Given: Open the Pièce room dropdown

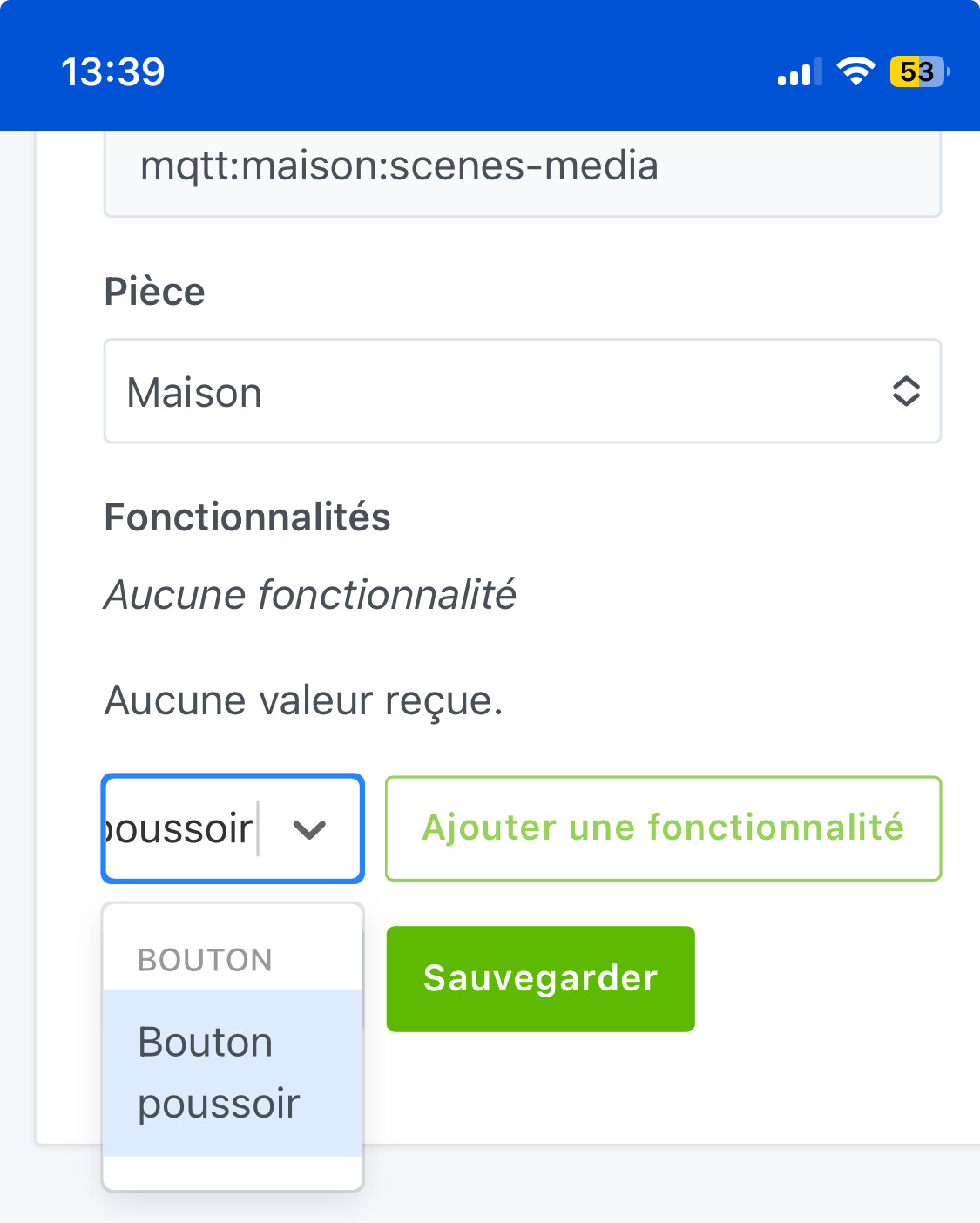Looking at the screenshot, I should tap(521, 391).
